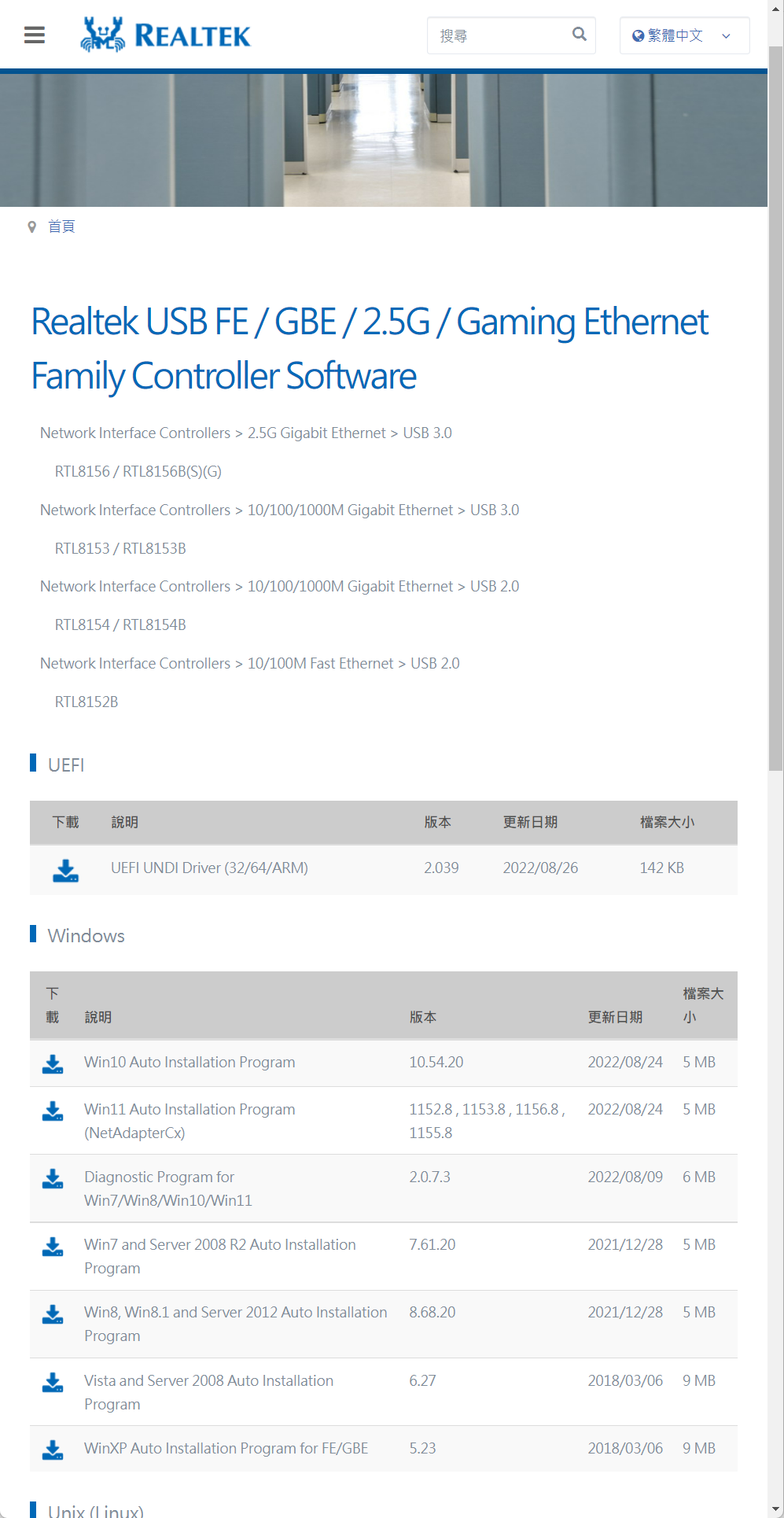Download Win11 Auto Installation Program (NetAdapterCx)
The width and height of the screenshot is (784, 1518).
(53, 1111)
